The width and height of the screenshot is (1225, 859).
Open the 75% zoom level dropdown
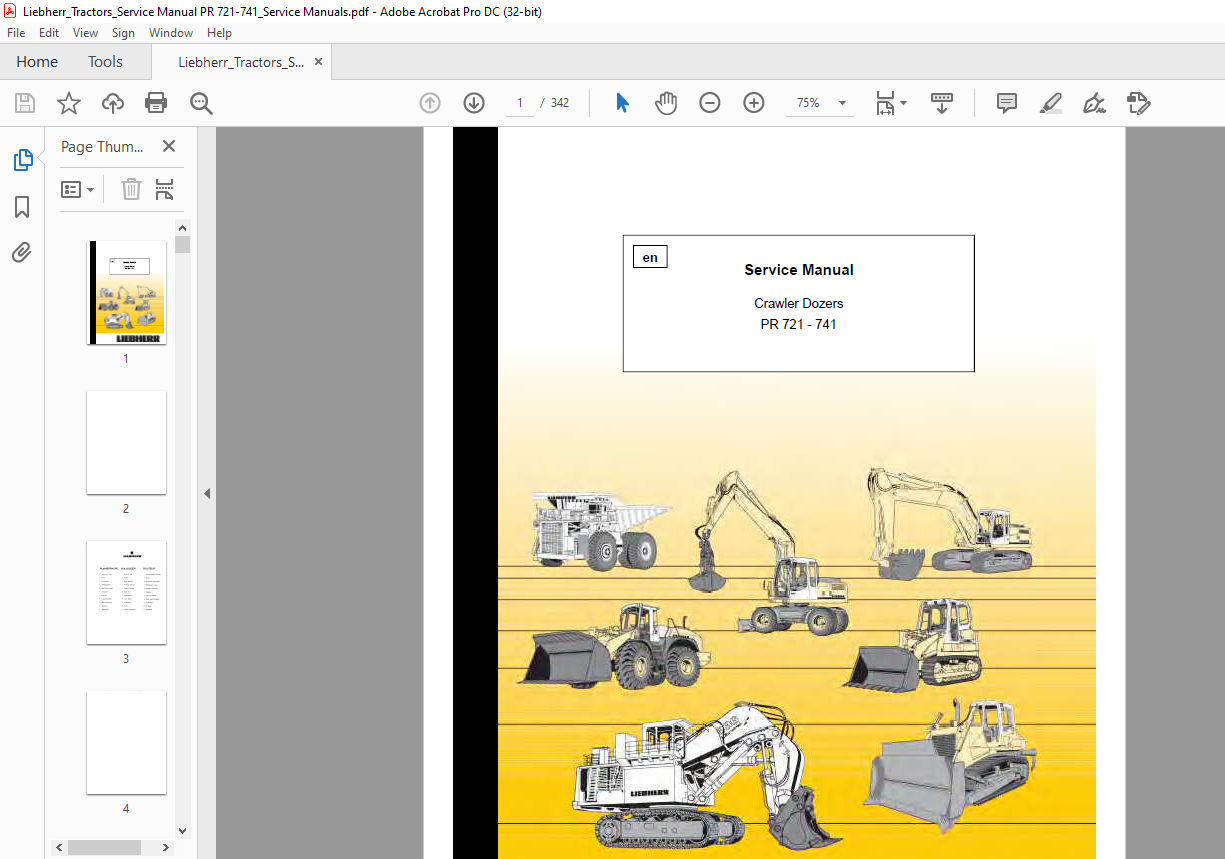(842, 103)
